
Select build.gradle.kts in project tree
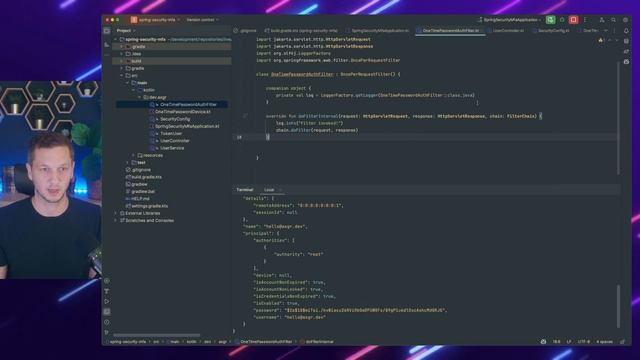(146, 177)
